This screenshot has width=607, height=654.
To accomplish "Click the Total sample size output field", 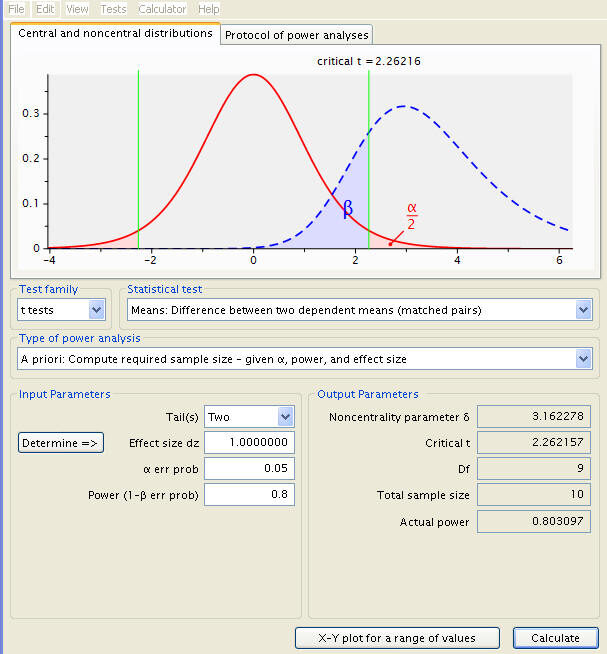I will pyautogui.click(x=534, y=495).
